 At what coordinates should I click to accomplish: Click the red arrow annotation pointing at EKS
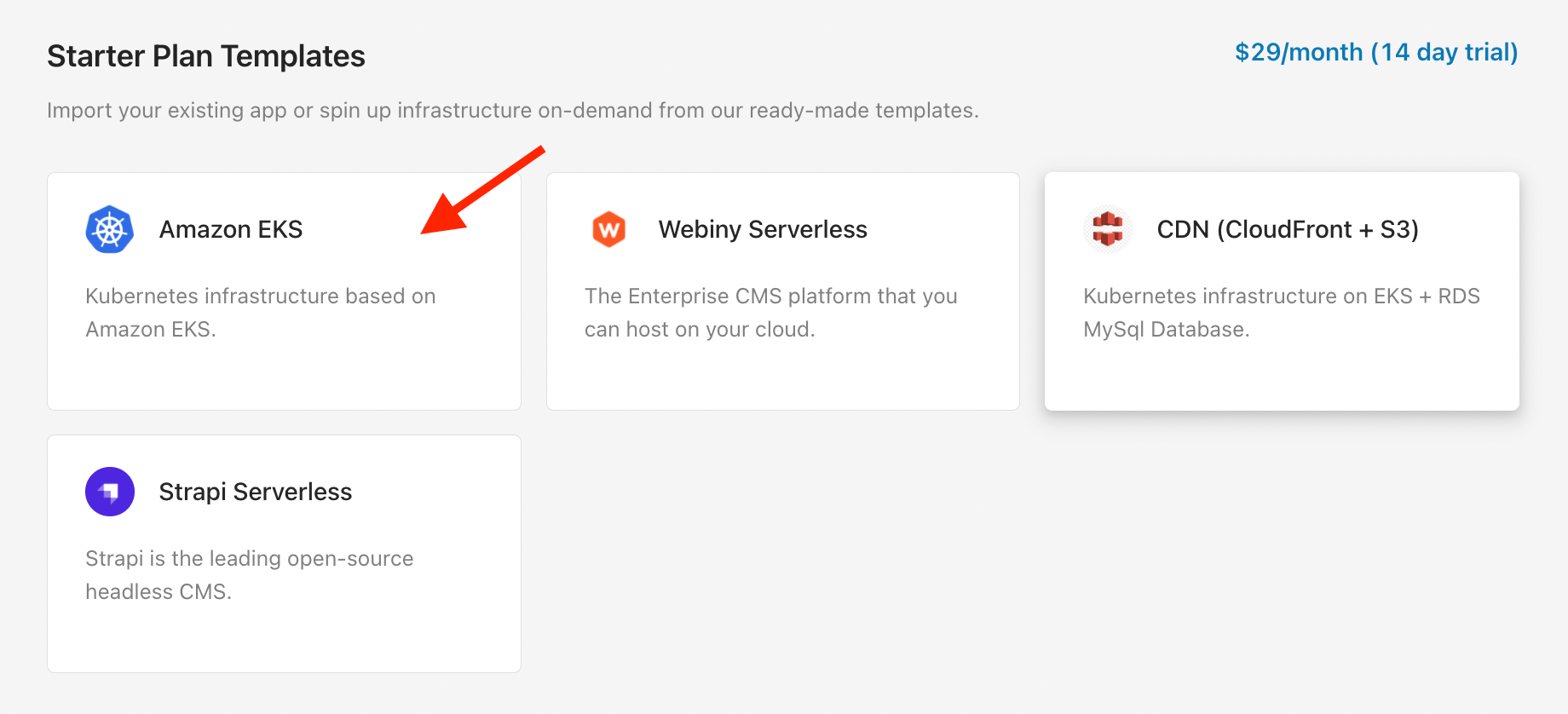483,189
